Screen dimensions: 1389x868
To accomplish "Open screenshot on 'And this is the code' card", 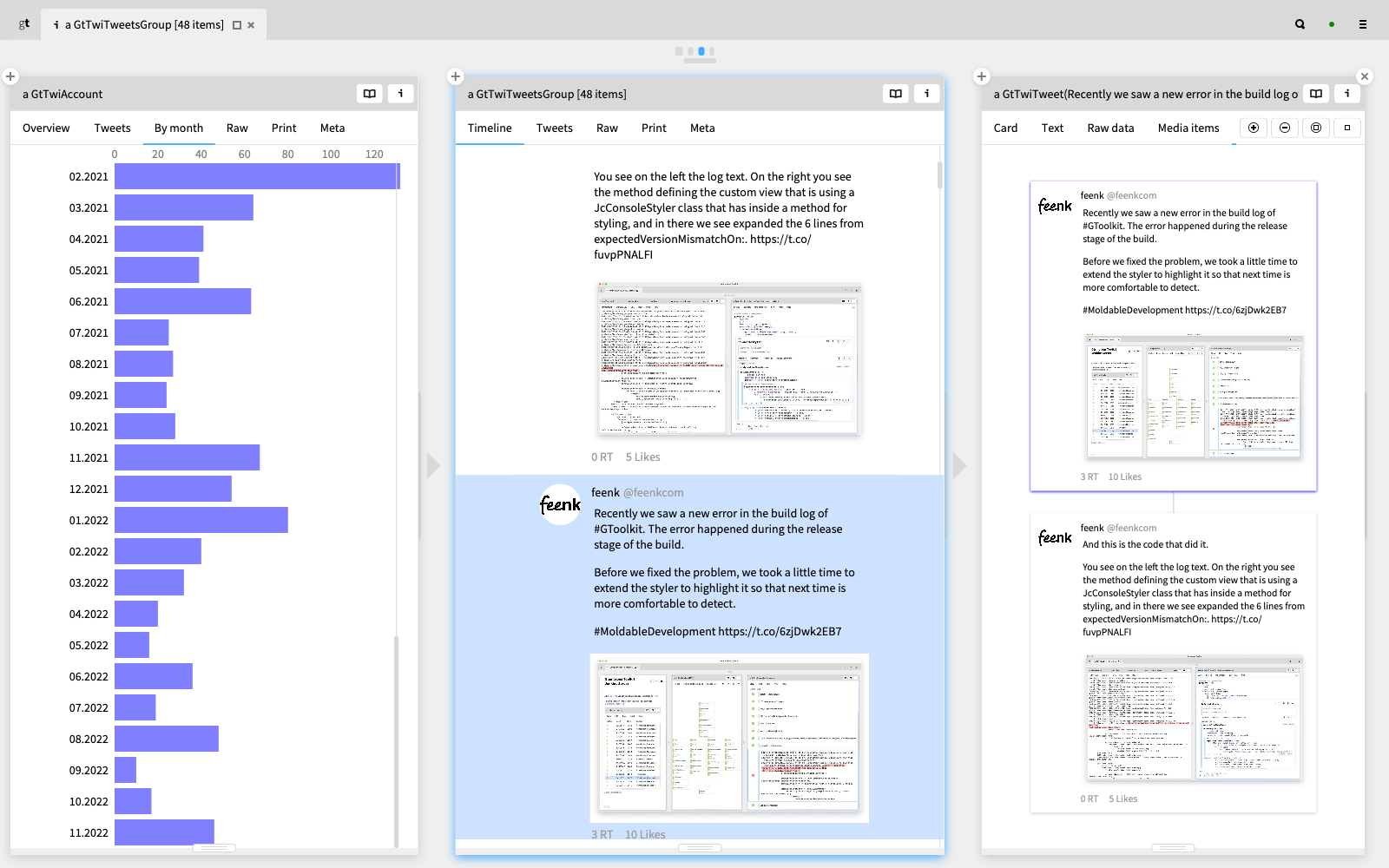I will (1194, 719).
